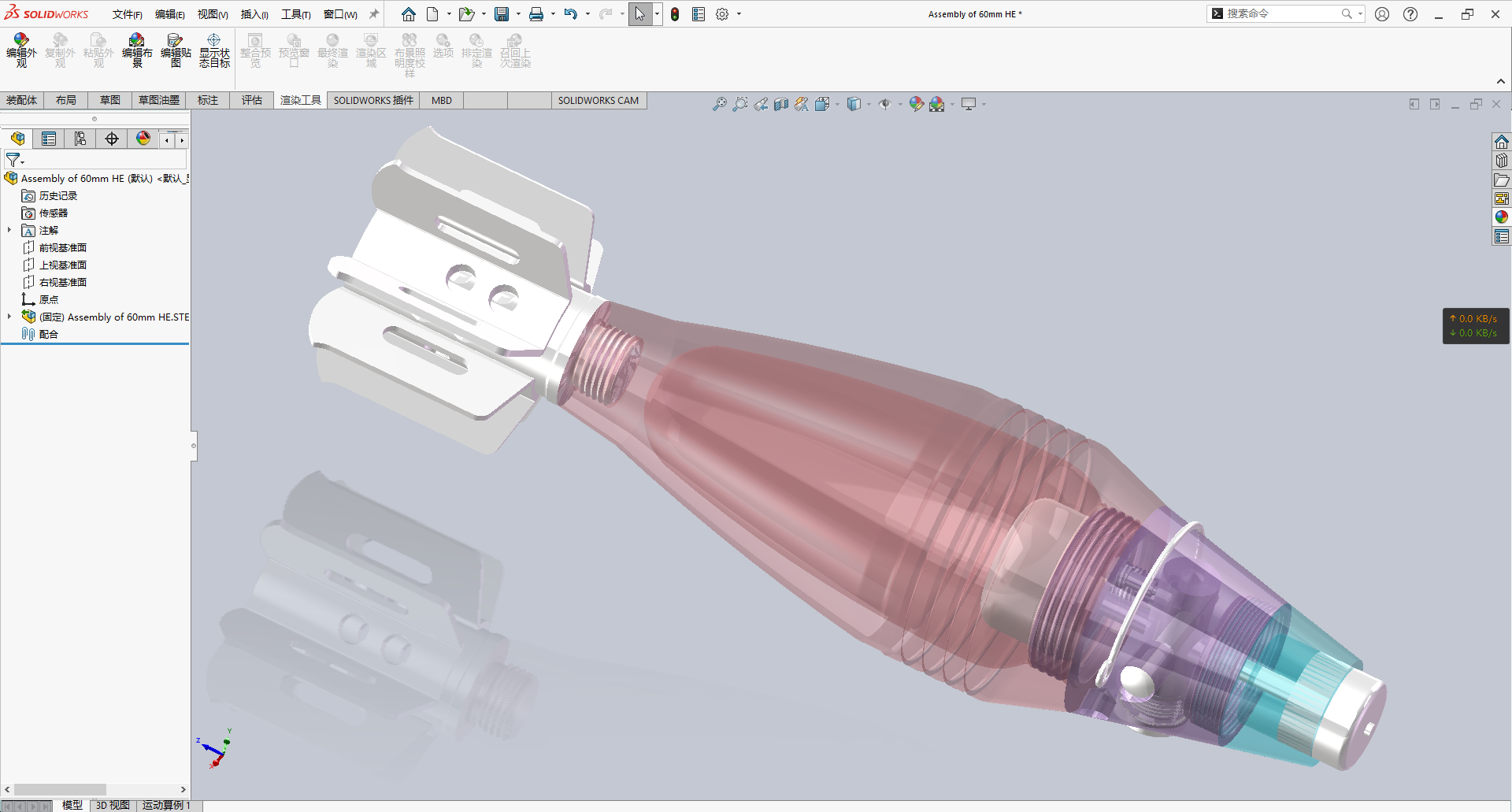Screen dimensions: 1512x812
Task: Click the SOLIDWORKS Resources home icon in task pane
Action: coord(1502,142)
